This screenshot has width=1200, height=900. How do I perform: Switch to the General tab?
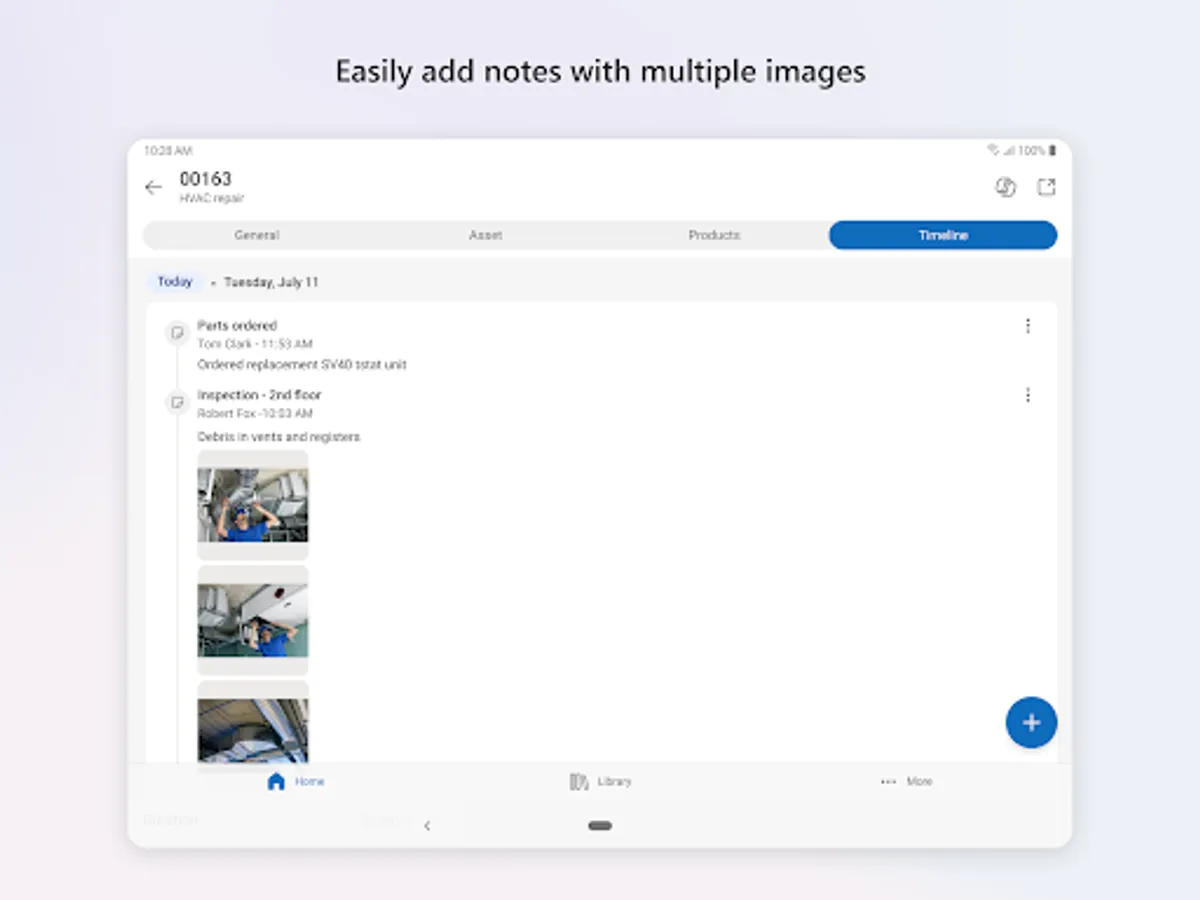coord(257,235)
